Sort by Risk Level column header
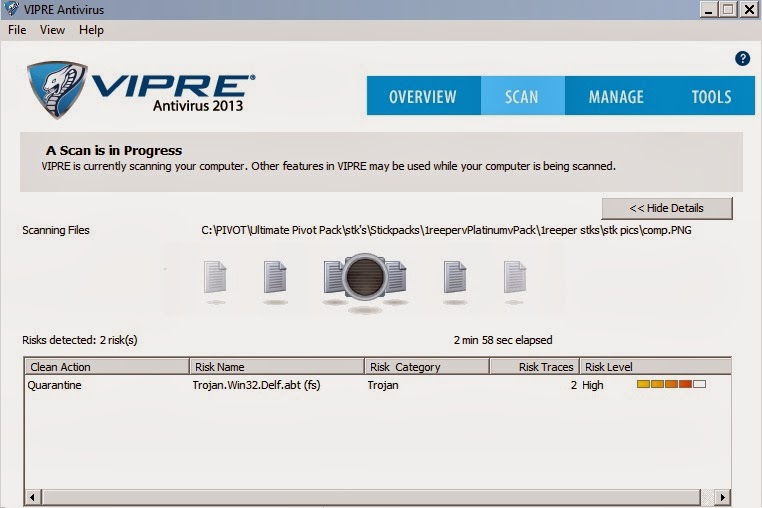Viewport: 762px width, 508px height. pos(656,367)
